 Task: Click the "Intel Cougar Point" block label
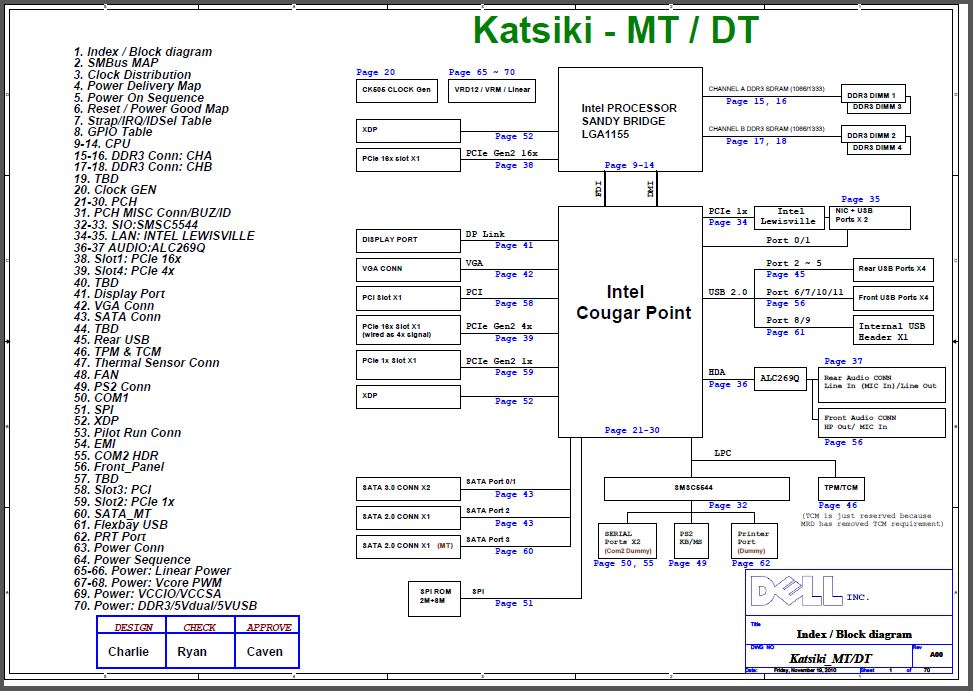click(x=633, y=302)
